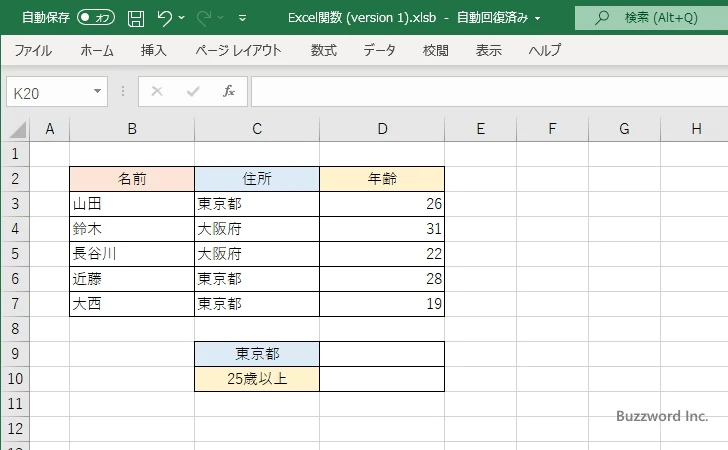Open the file name version dropdown
This screenshot has height=450, width=728.
point(538,19)
